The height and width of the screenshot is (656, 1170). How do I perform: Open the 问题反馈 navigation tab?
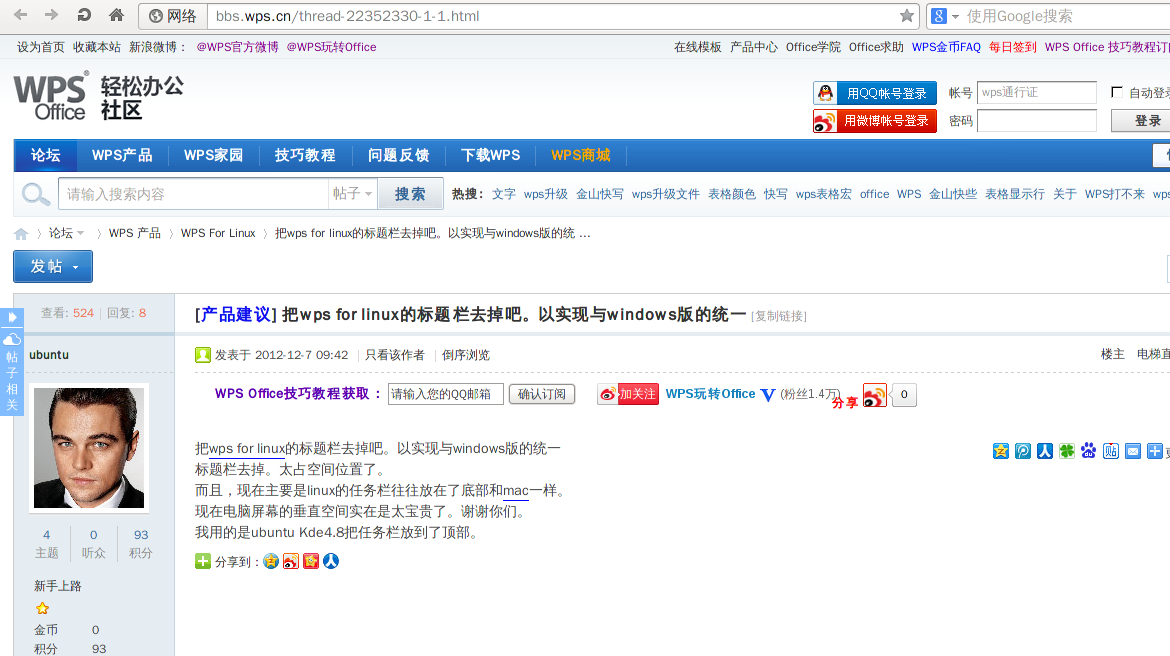pos(398,155)
